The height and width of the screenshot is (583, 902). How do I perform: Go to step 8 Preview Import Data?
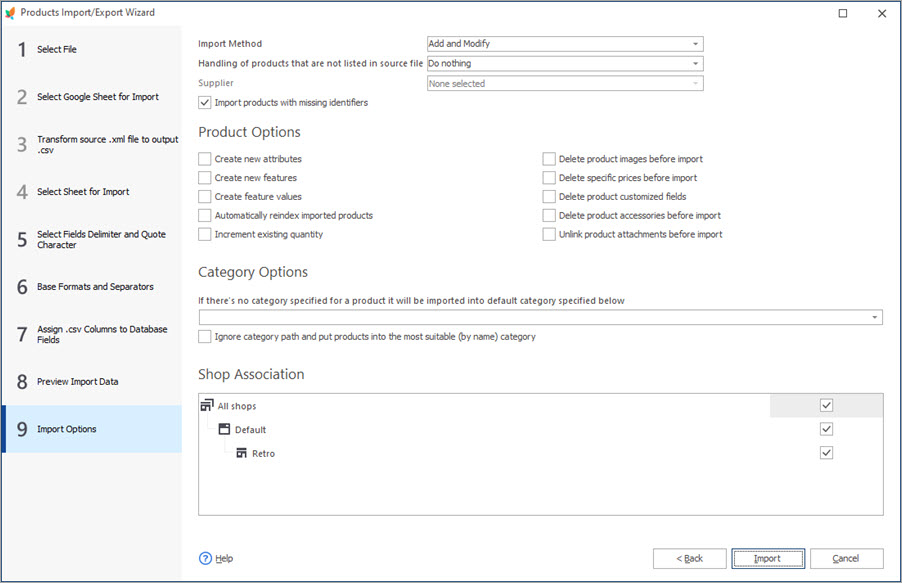coord(92,382)
